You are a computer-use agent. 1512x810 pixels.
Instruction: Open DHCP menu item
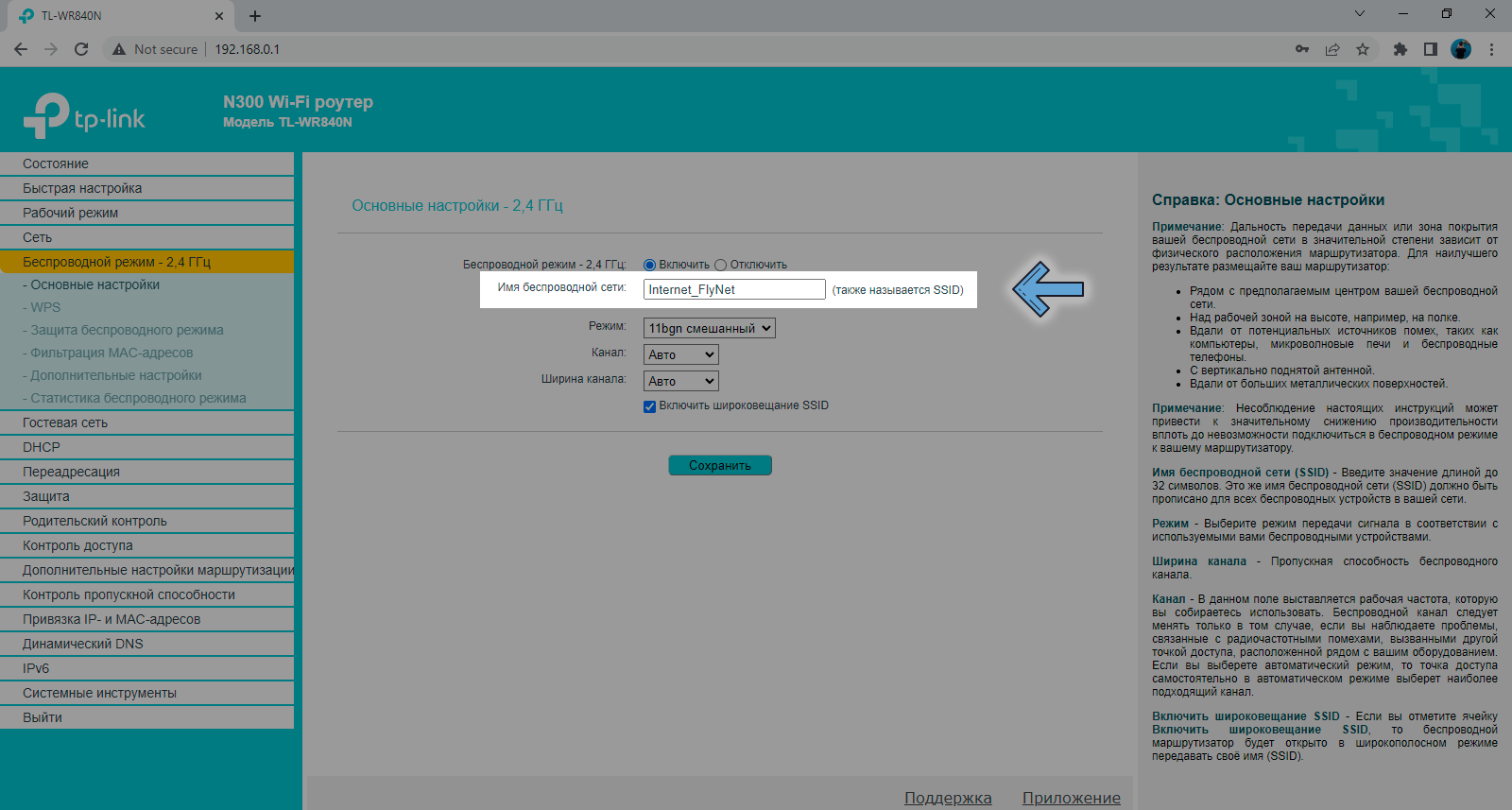click(146, 447)
